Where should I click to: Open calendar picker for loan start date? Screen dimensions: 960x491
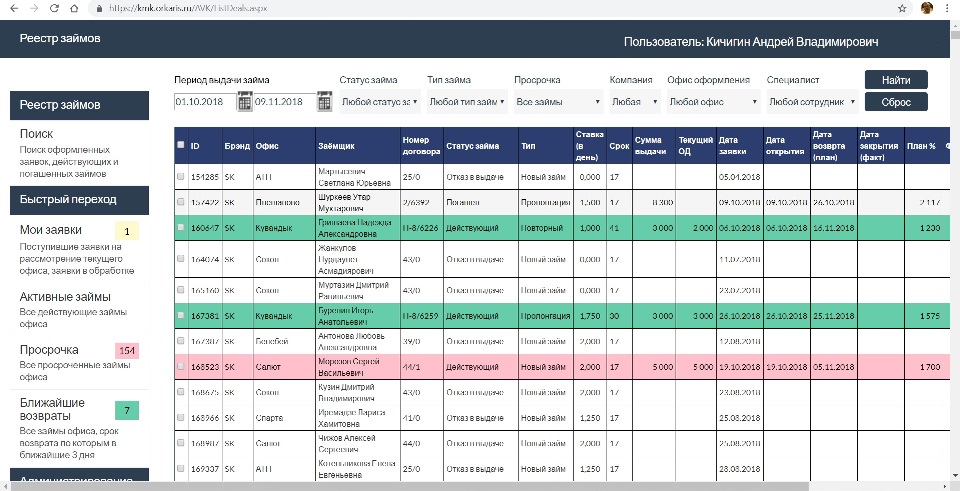tap(245, 102)
